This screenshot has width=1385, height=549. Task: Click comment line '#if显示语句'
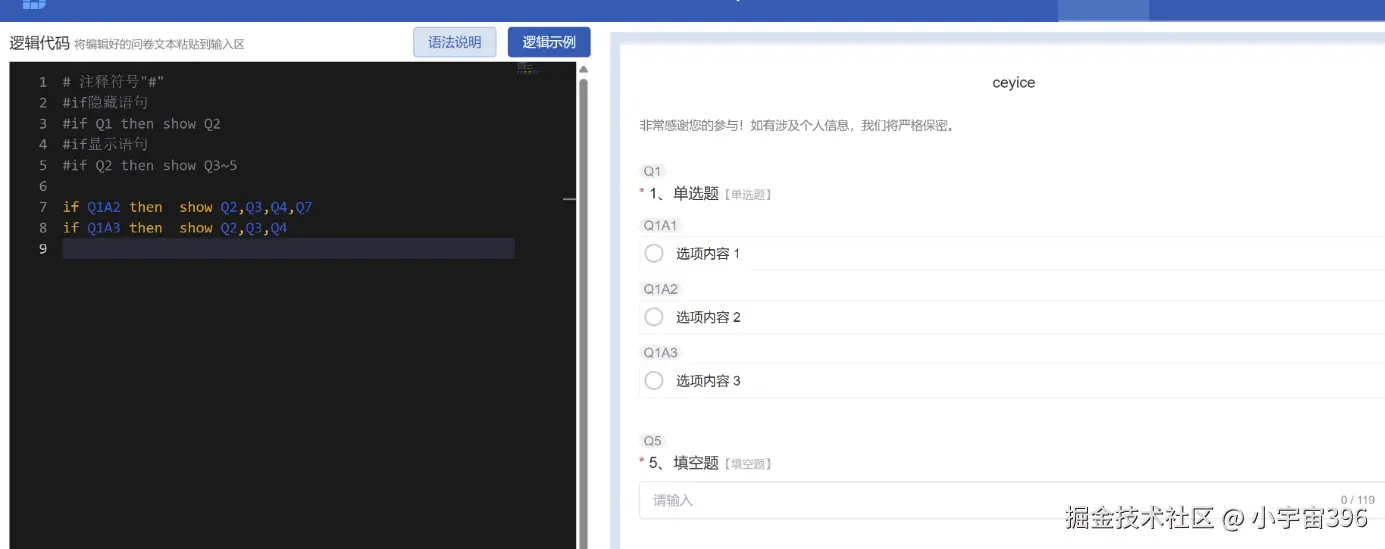(x=105, y=145)
